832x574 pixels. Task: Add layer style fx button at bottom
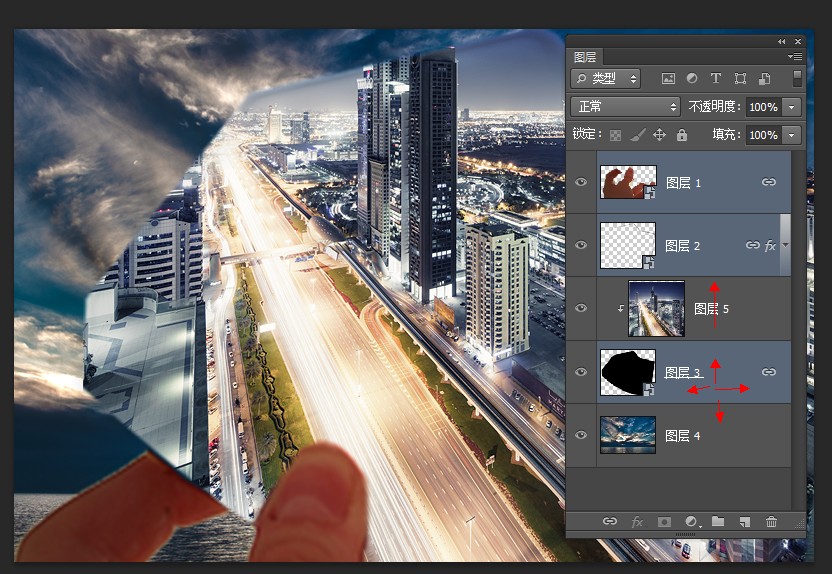tap(637, 522)
